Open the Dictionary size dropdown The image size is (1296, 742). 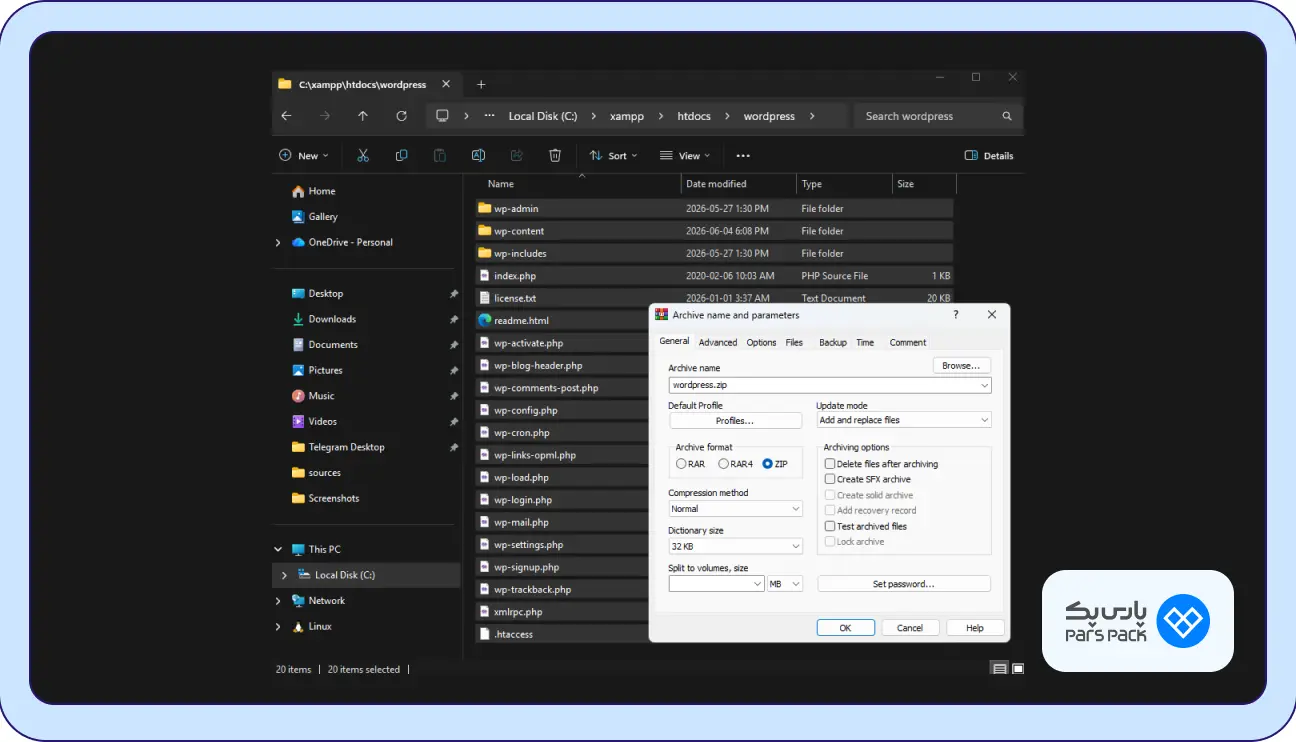(x=796, y=546)
